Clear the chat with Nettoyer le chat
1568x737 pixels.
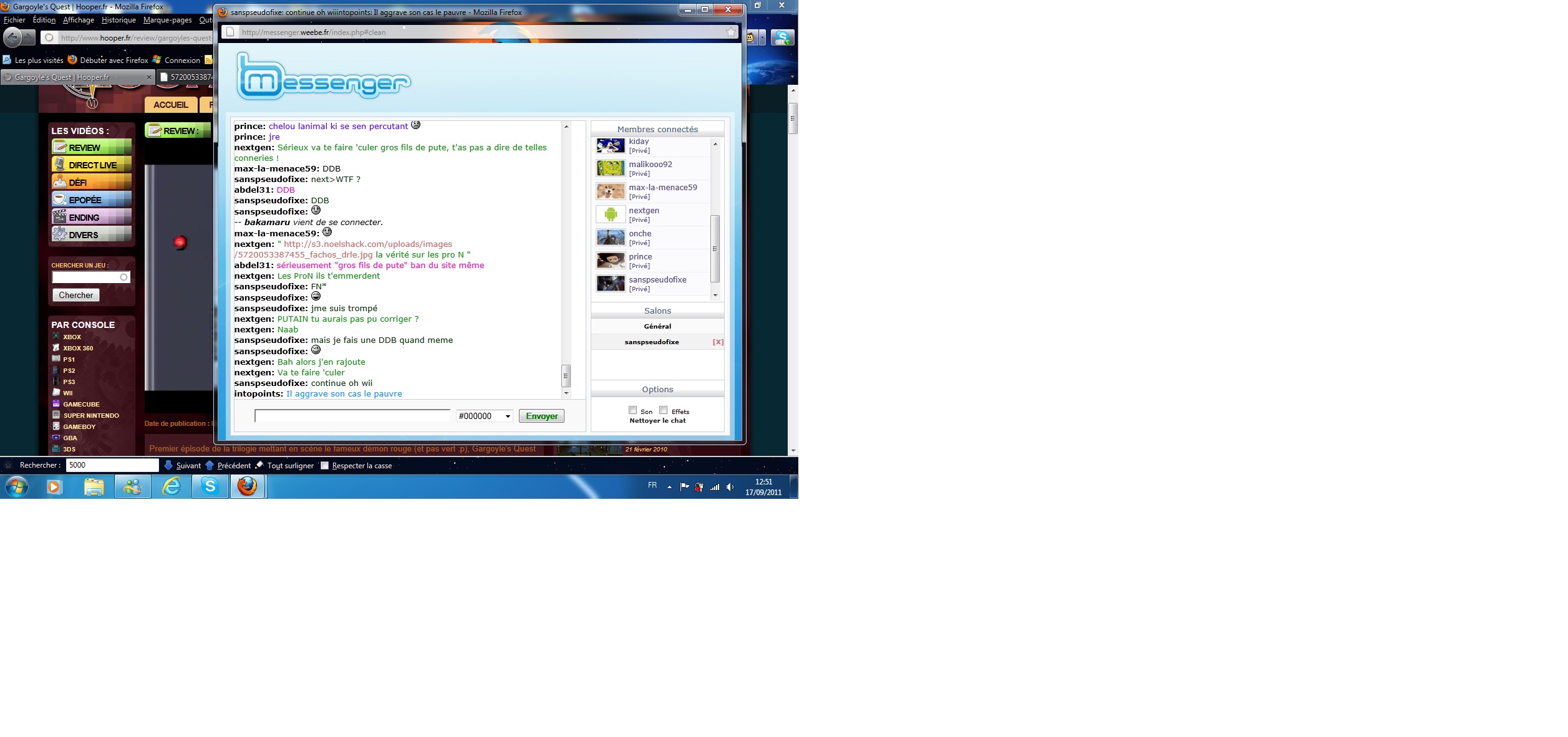(x=657, y=421)
